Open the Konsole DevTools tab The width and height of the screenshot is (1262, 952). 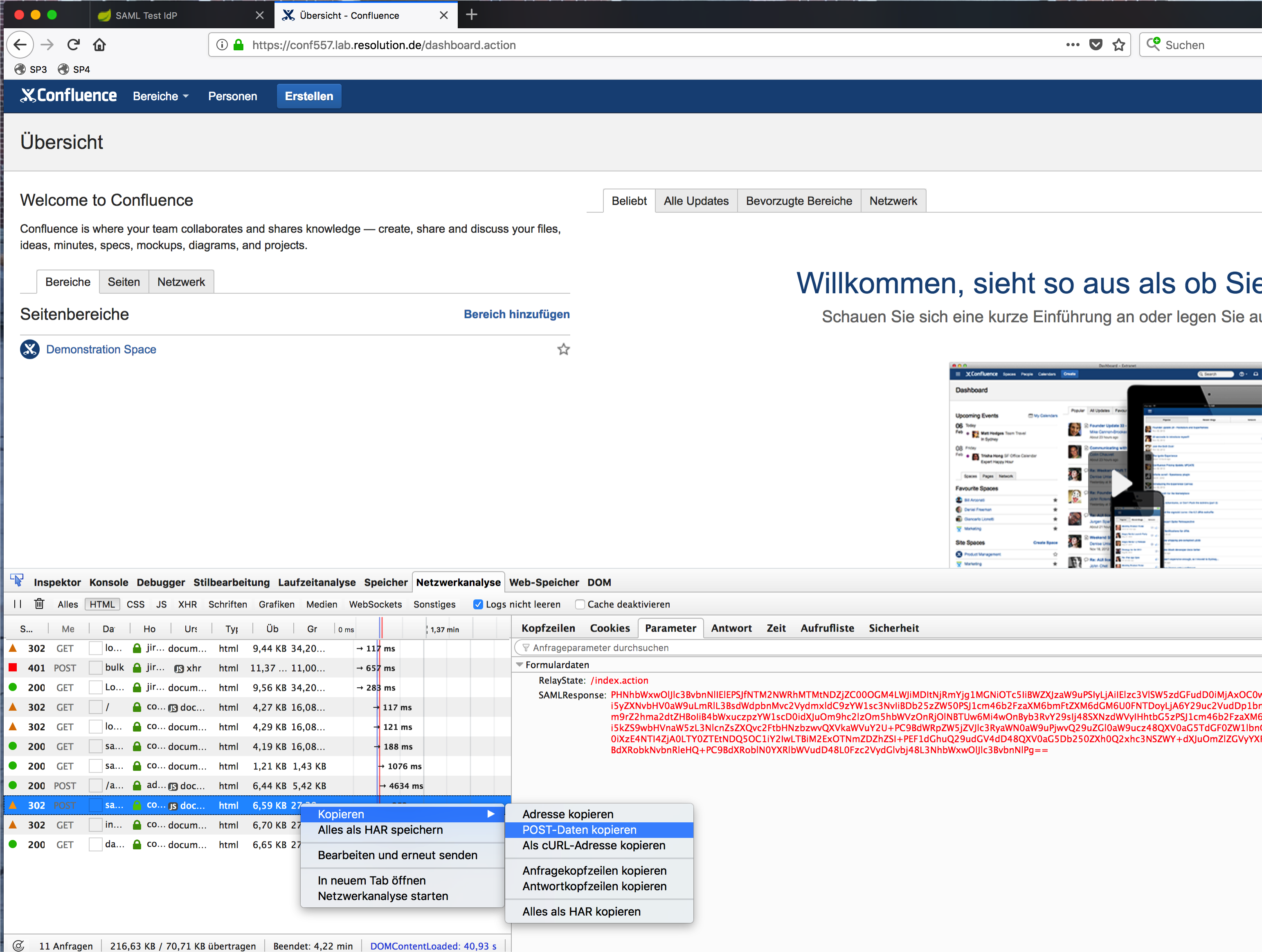[108, 582]
